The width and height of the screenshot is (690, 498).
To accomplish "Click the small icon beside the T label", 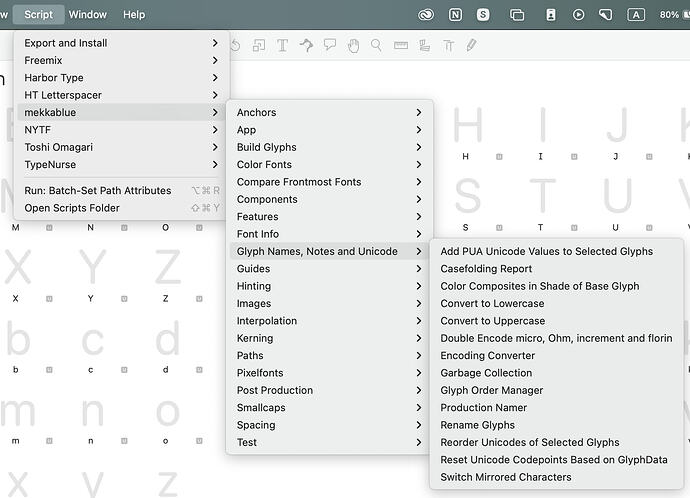I will (574, 227).
